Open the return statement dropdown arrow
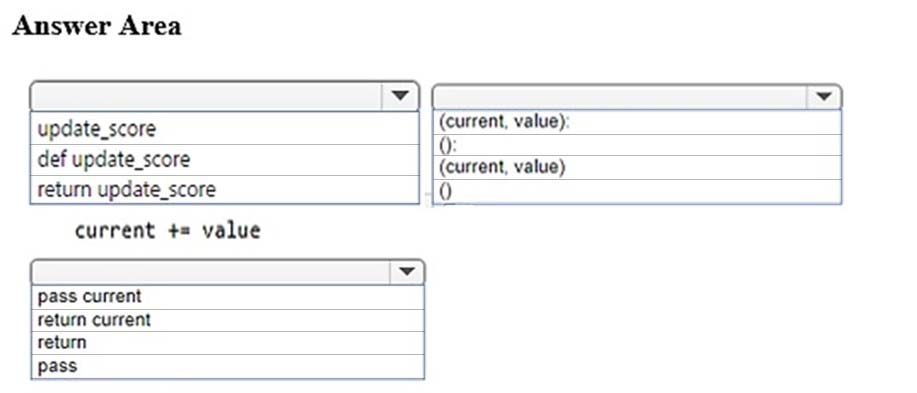Image resolution: width=917 pixels, height=393 pixels. [406, 272]
